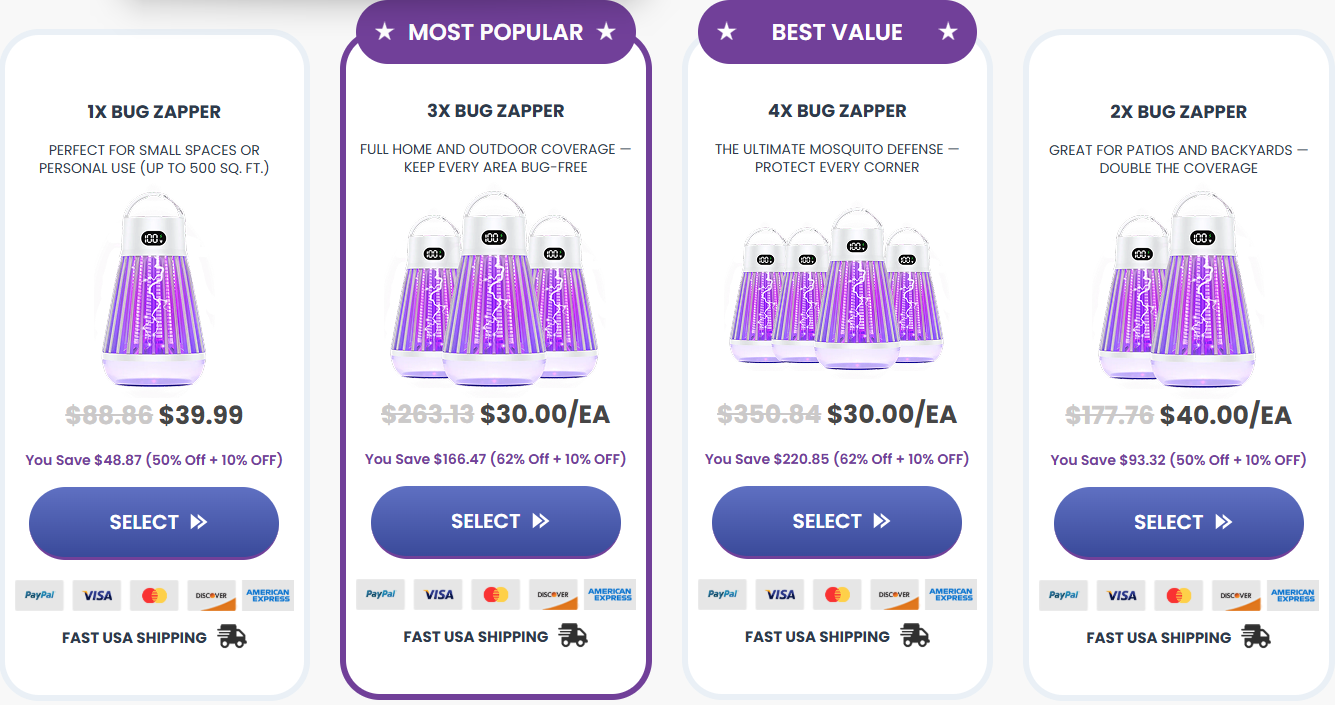
Task: Click the Most Popular badge
Action: [x=496, y=32]
